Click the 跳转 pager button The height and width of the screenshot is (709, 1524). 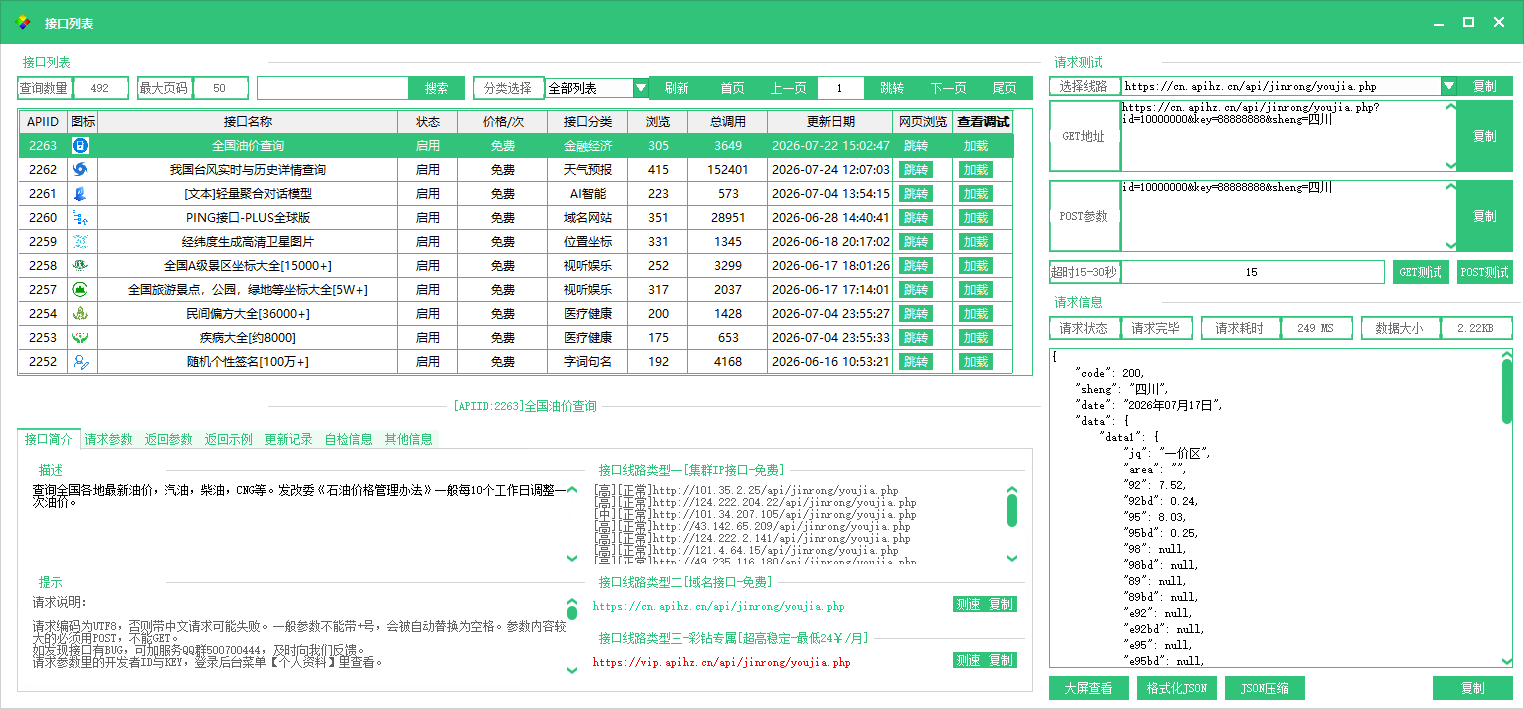[x=892, y=88]
